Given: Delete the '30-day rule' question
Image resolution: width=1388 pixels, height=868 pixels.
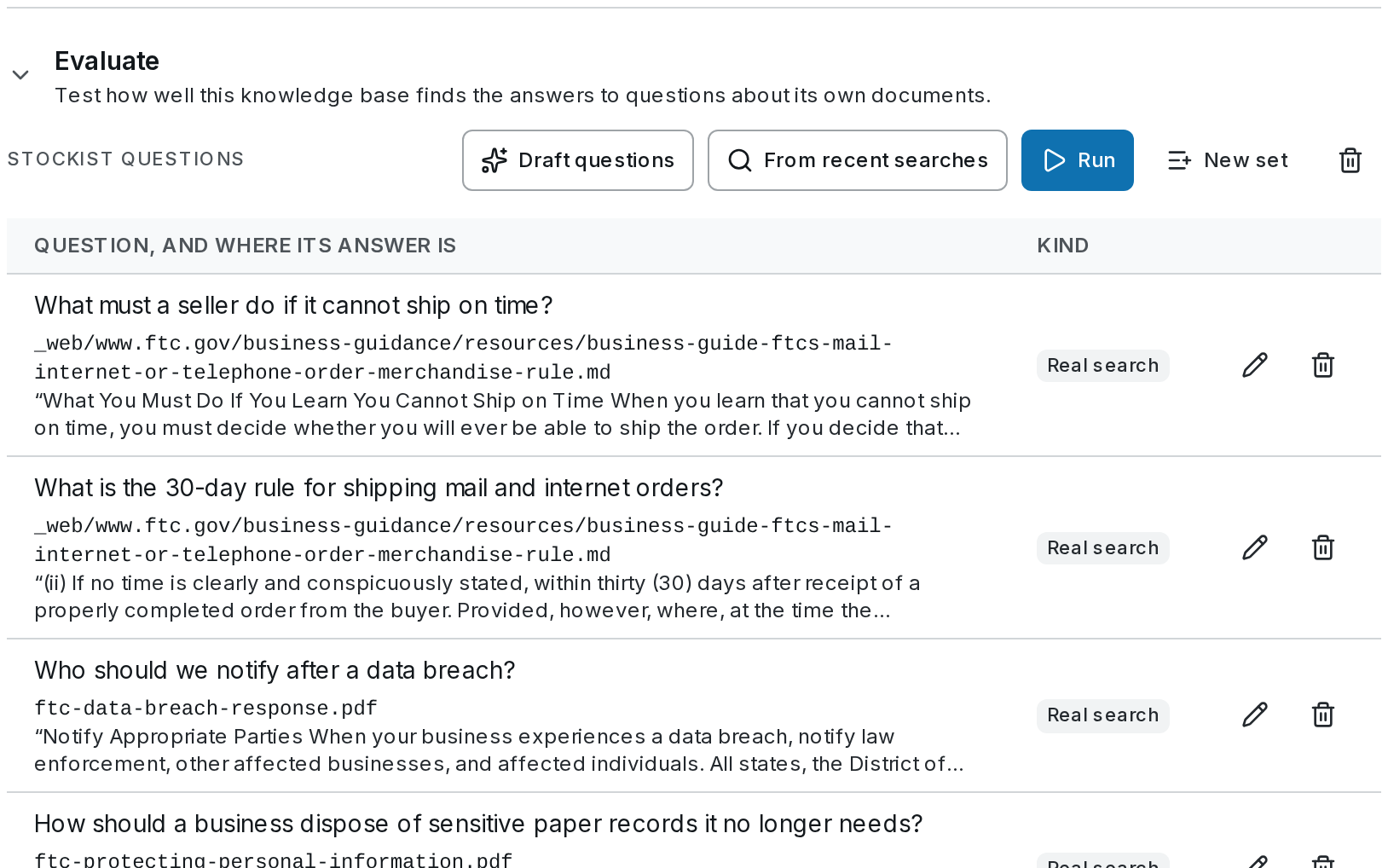Looking at the screenshot, I should (x=1323, y=547).
